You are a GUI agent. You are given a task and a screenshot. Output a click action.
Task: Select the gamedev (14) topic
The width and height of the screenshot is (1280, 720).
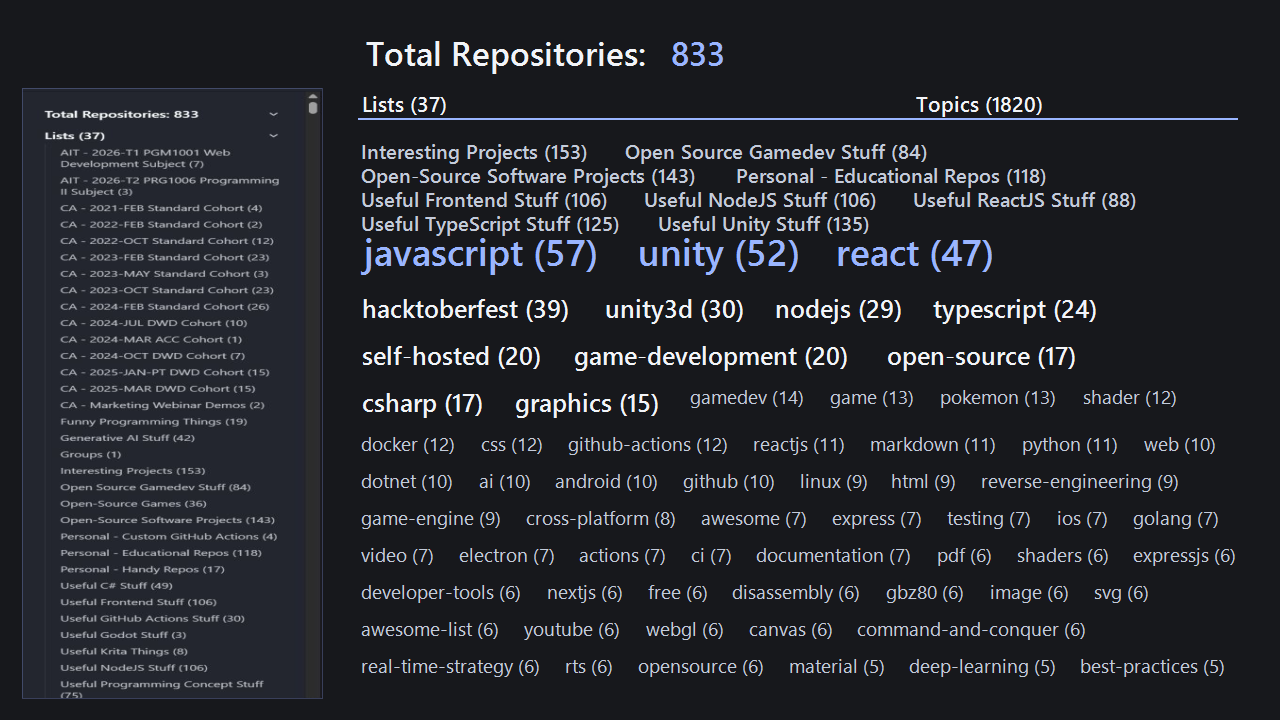(747, 398)
